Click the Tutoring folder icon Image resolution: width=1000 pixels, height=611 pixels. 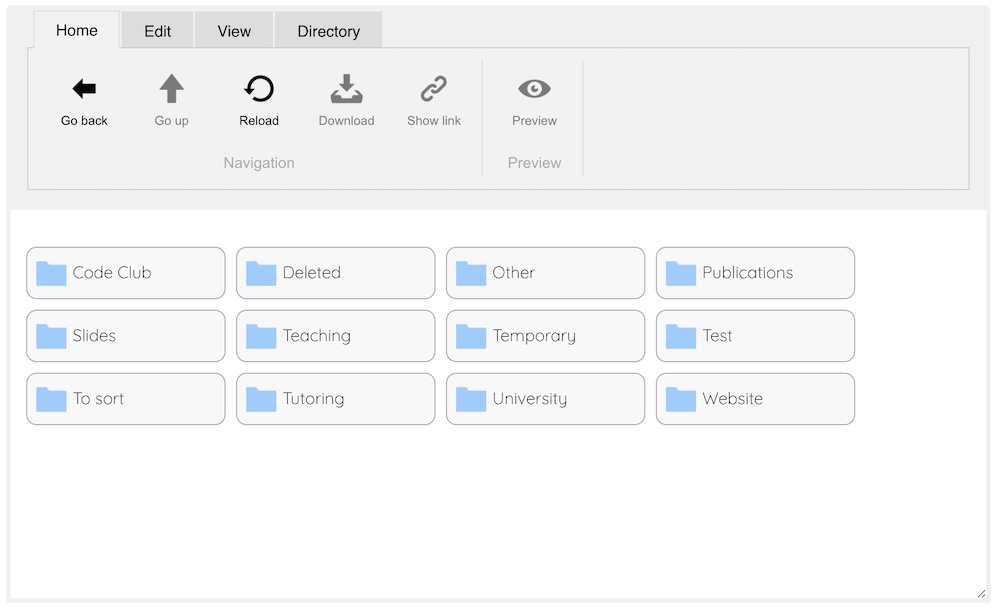point(261,399)
